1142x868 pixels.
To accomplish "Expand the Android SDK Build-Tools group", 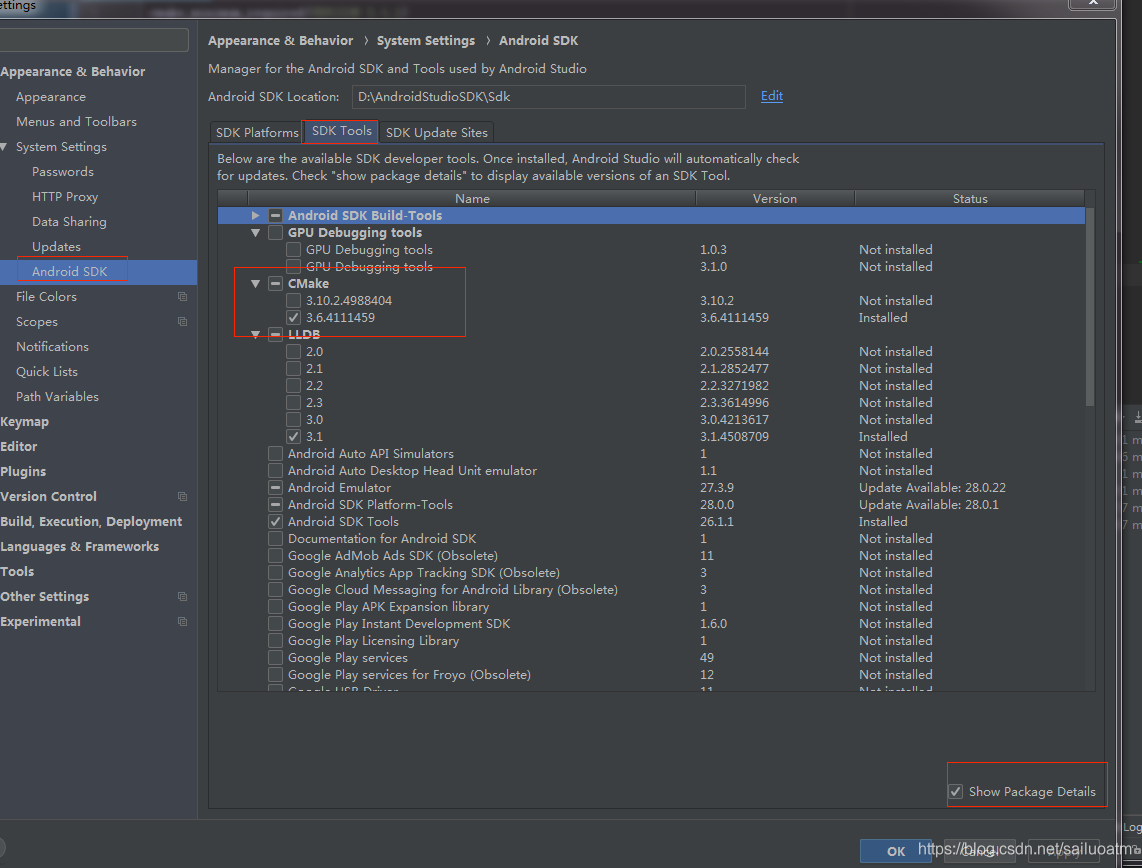I will click(x=255, y=216).
